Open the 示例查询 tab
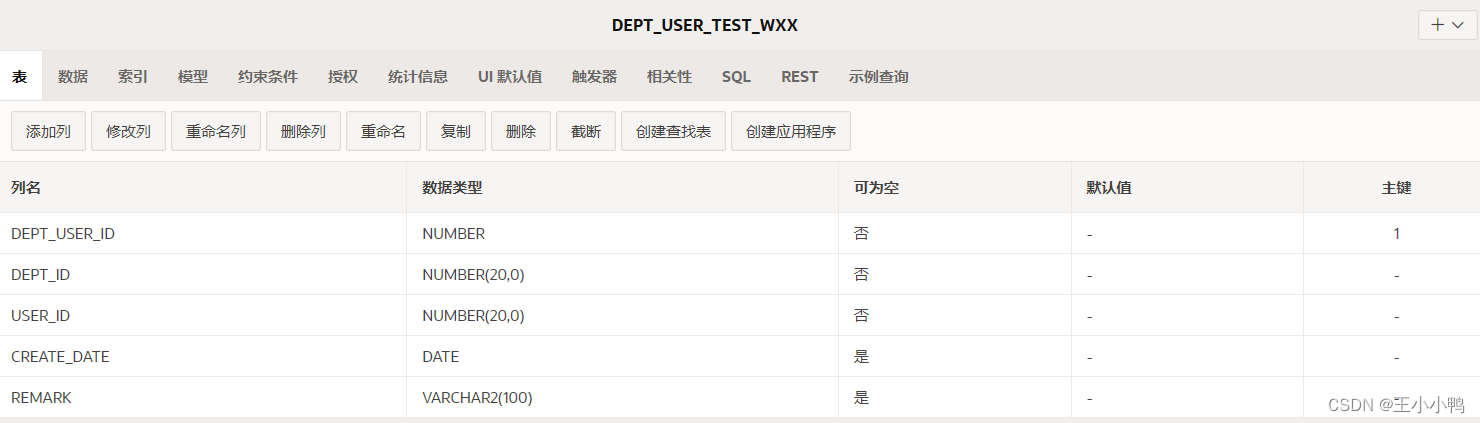The image size is (1480, 423). point(879,76)
